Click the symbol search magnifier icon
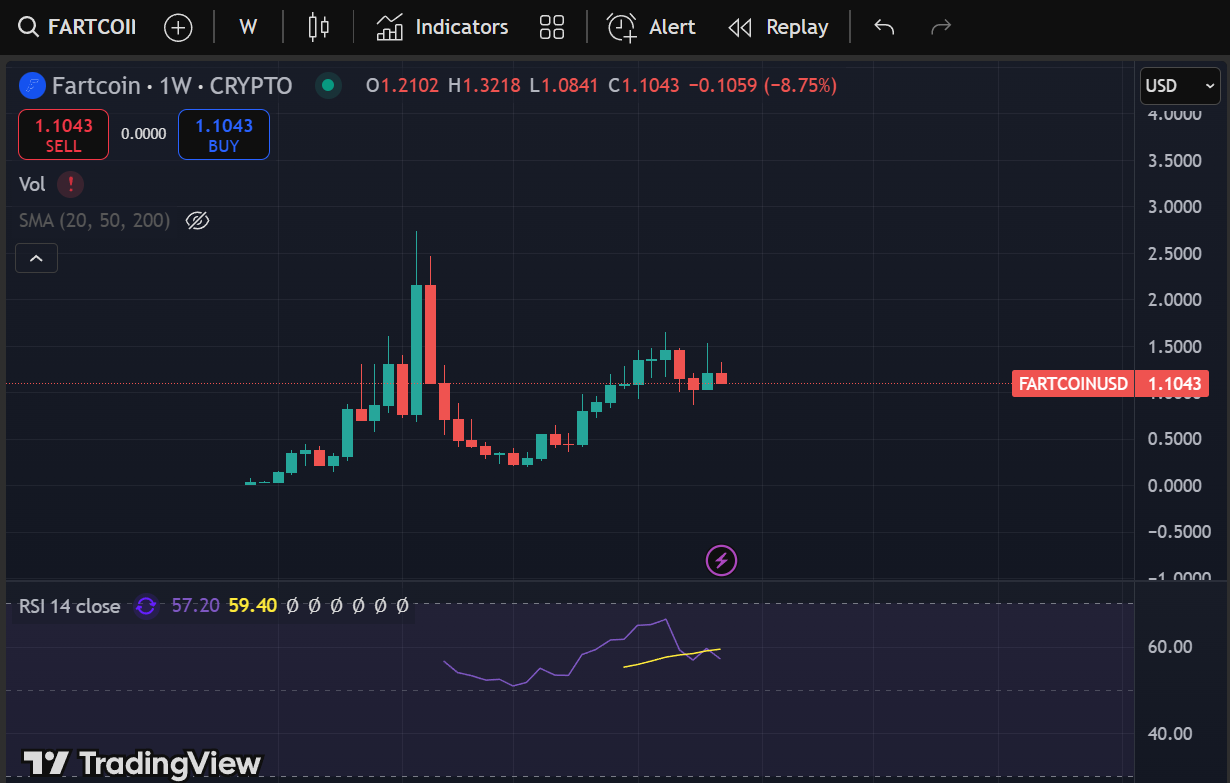The height and width of the screenshot is (783, 1230). 30,27
